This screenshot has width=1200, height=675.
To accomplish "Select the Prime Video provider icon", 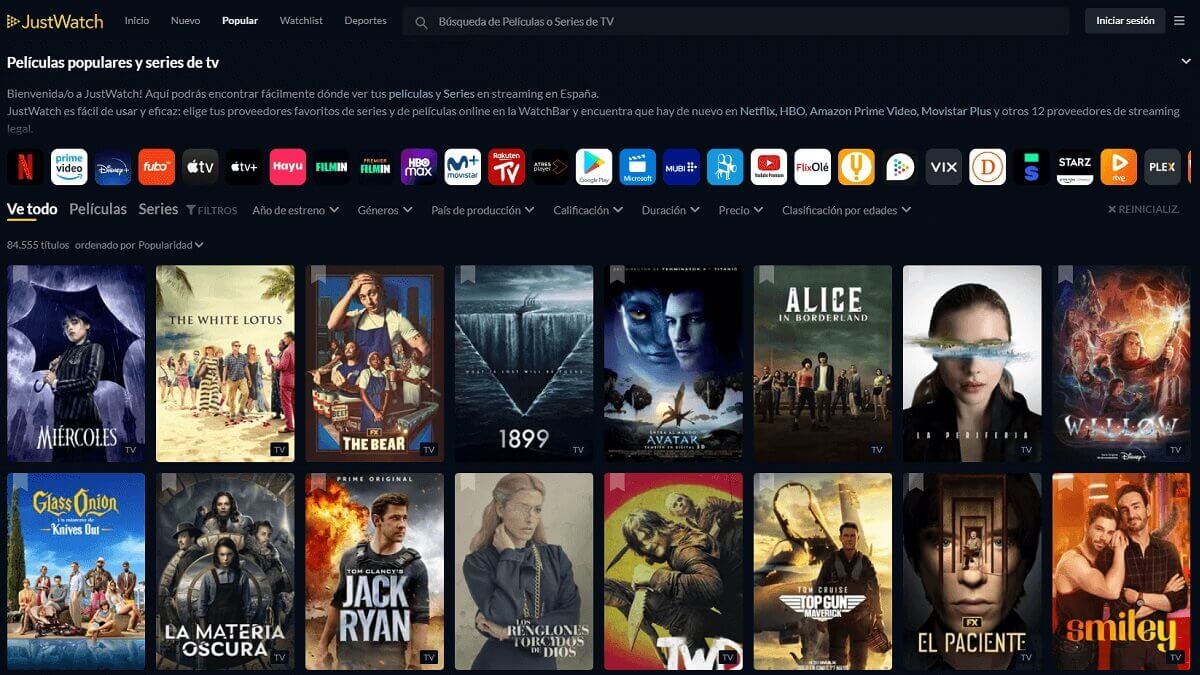I will pos(69,167).
